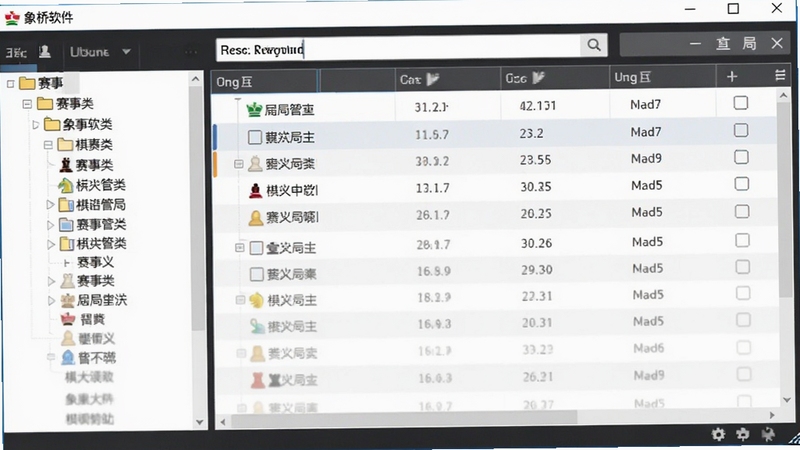Click the tree panel's vertical scrollbar thumb
Screen dimensions: 800x450
[197, 209]
